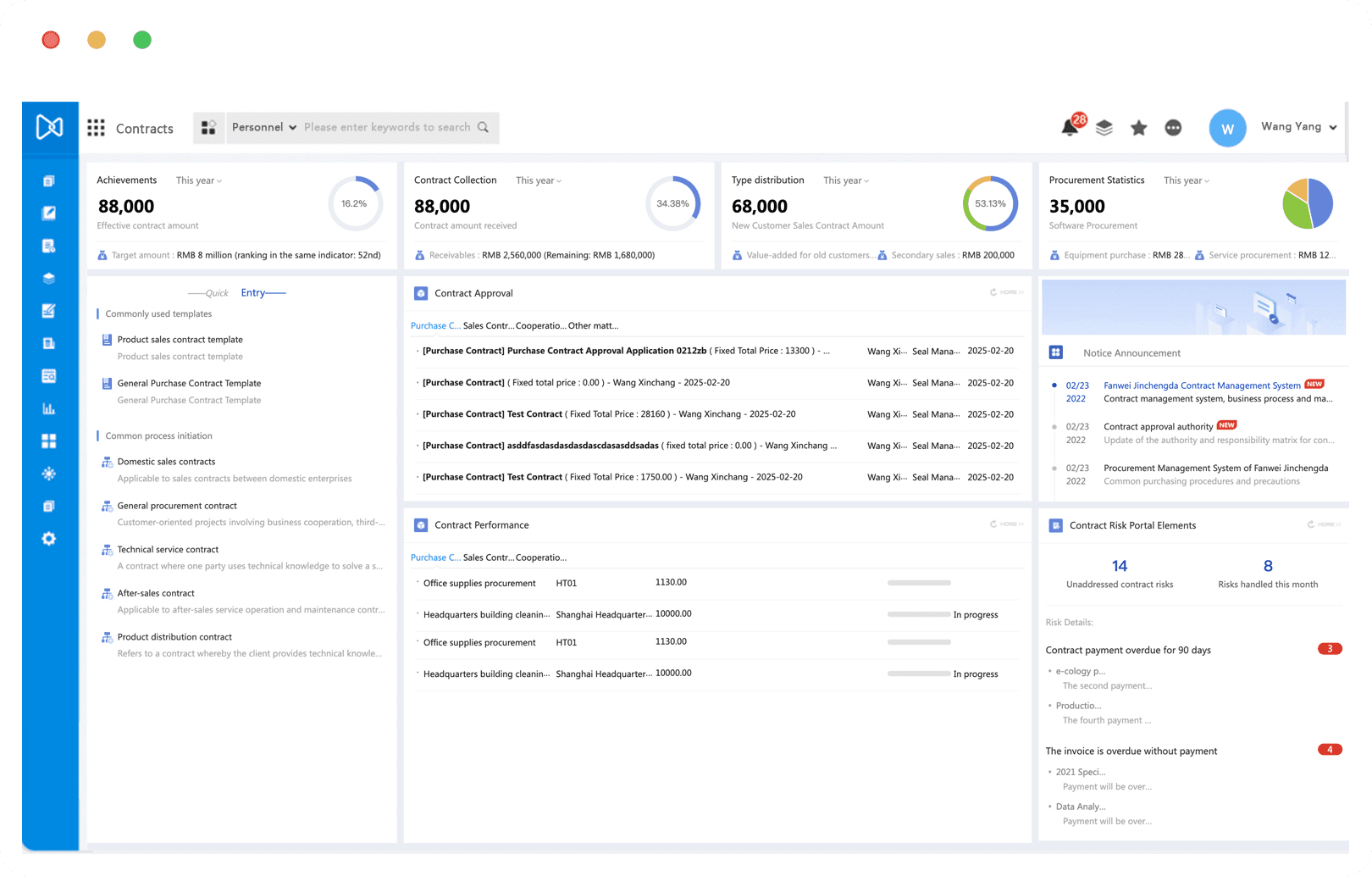Click the Notice Announcement panel icon
This screenshot has width=1372, height=876.
(1056, 352)
